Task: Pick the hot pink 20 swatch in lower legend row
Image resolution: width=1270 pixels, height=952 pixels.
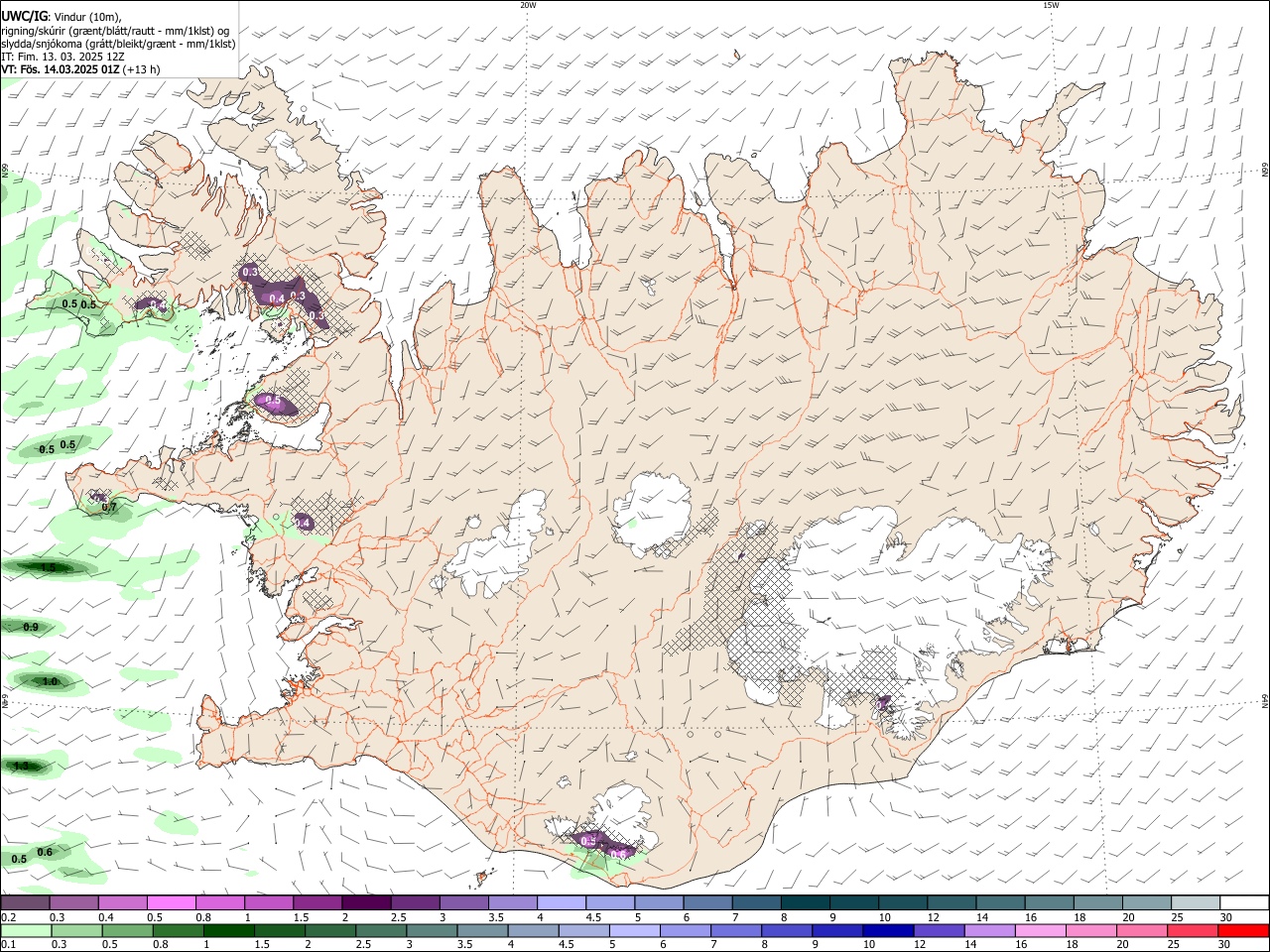Action: tap(1143, 930)
